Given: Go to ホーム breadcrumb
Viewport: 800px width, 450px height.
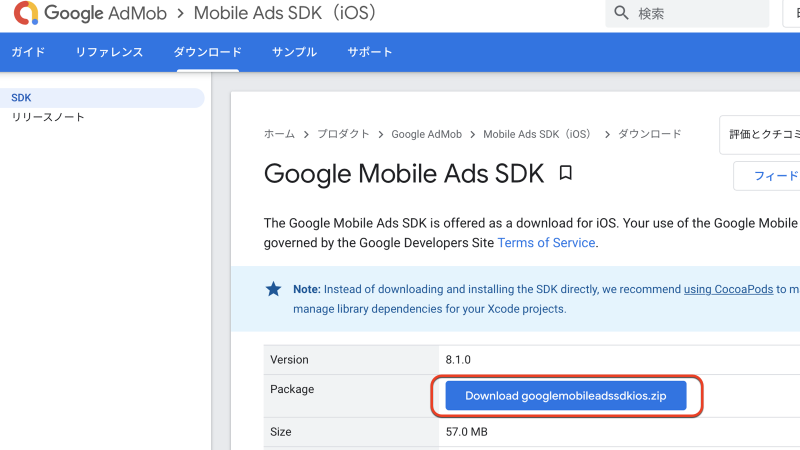Looking at the screenshot, I should tap(279, 134).
